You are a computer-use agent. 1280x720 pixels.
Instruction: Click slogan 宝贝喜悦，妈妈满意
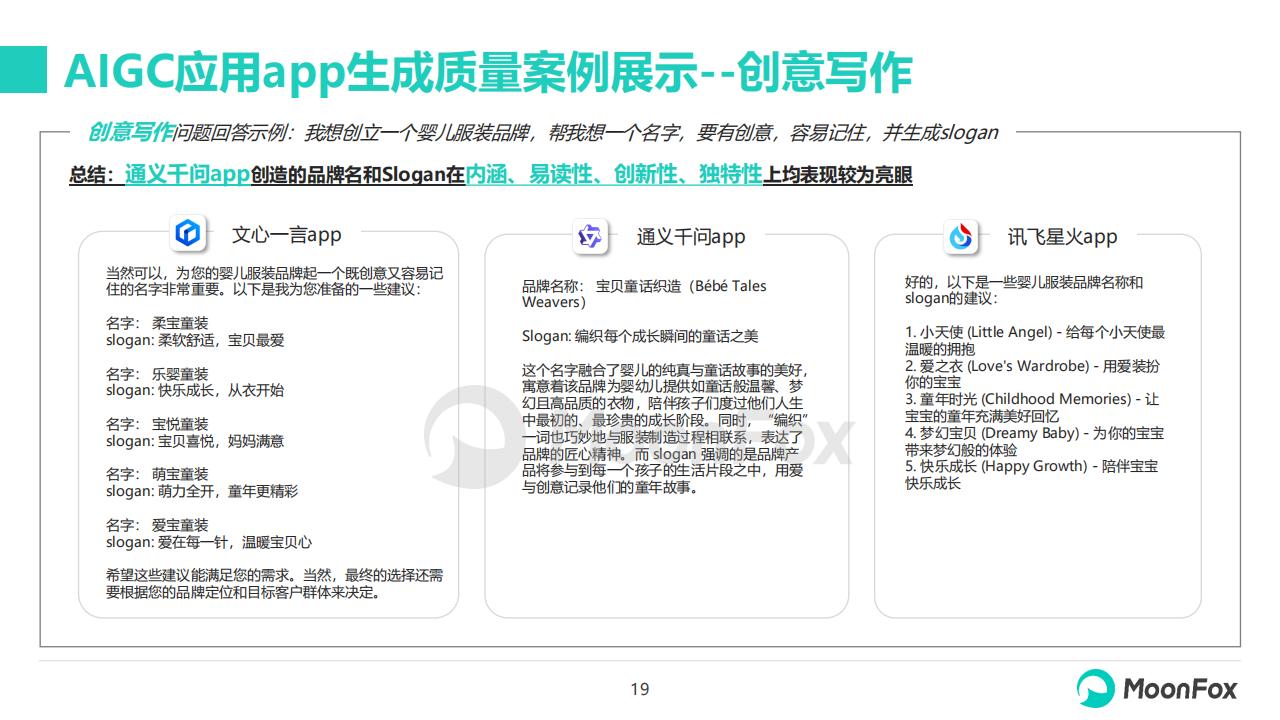[x=195, y=441]
